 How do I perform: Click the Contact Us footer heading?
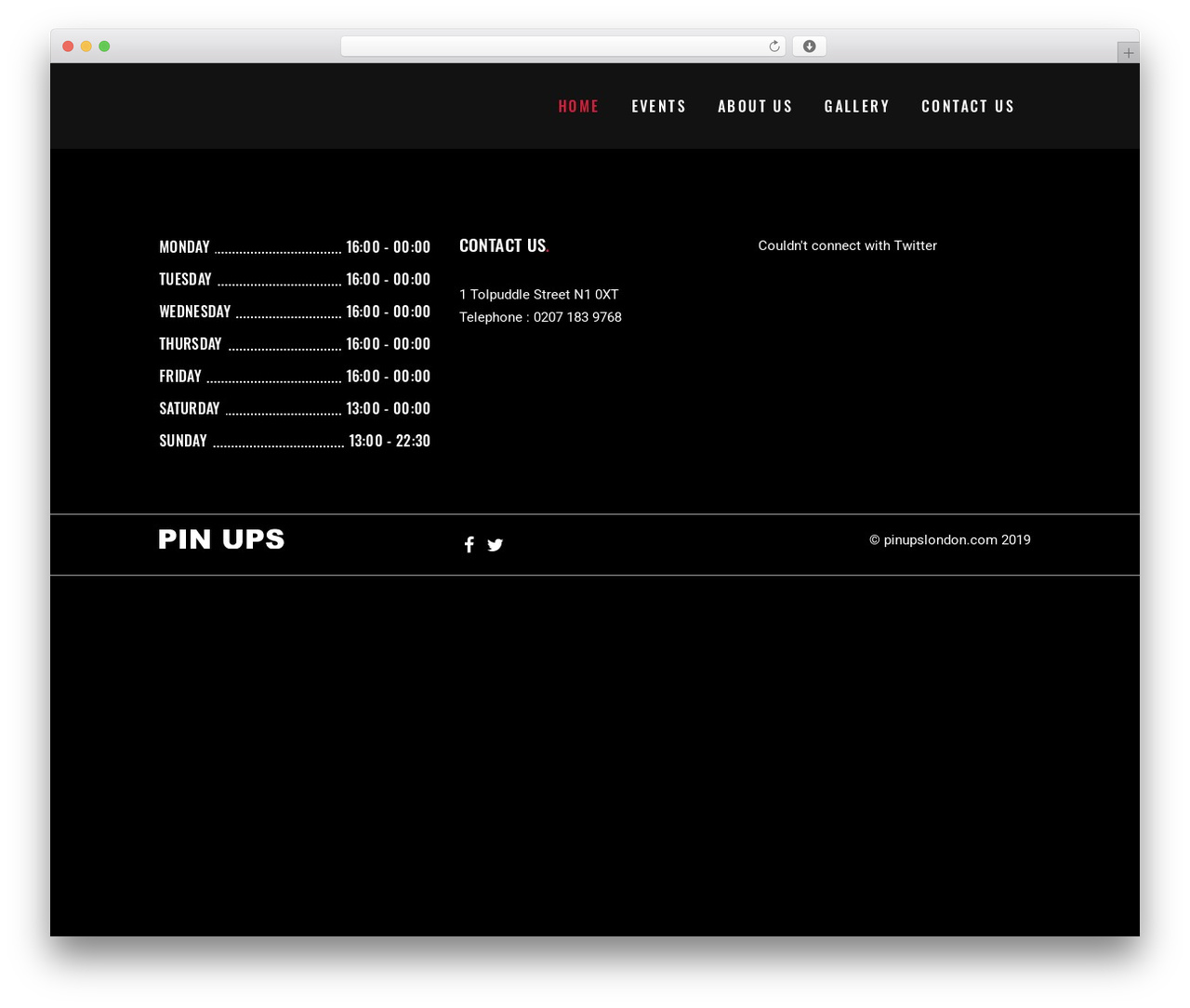coord(504,245)
